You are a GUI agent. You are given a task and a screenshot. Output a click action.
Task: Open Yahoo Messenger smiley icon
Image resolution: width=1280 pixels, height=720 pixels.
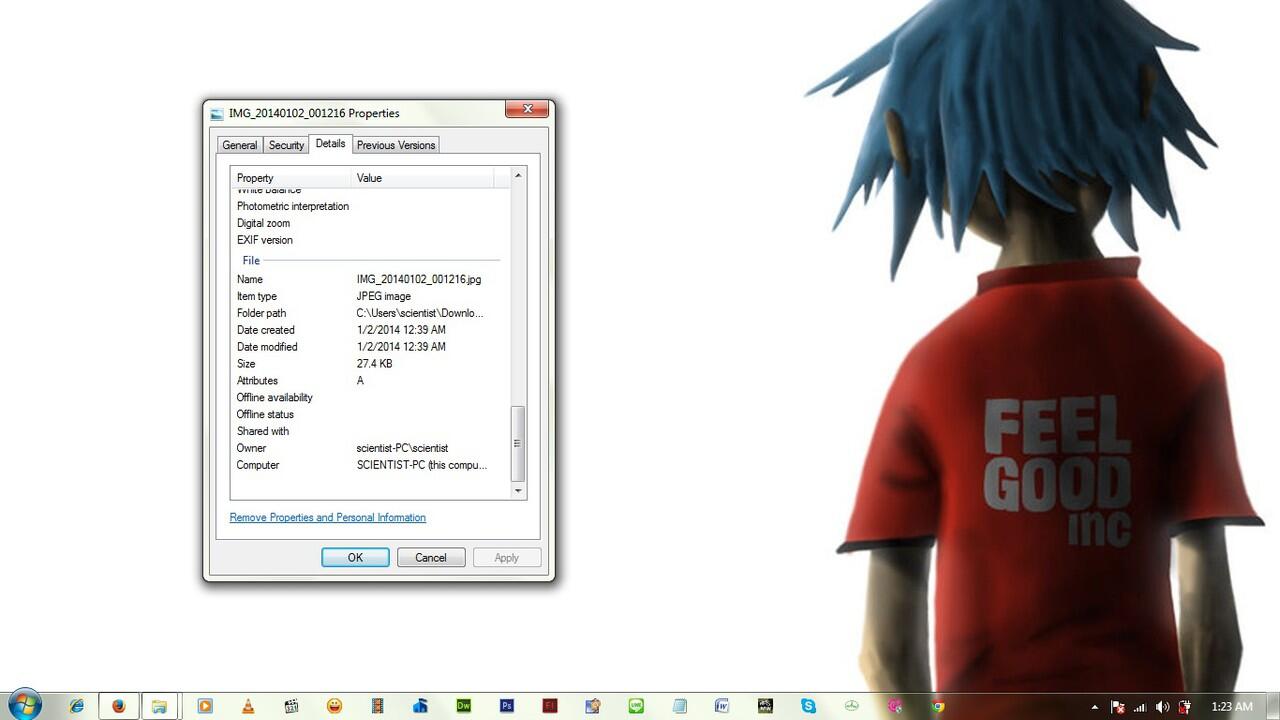[x=334, y=706]
